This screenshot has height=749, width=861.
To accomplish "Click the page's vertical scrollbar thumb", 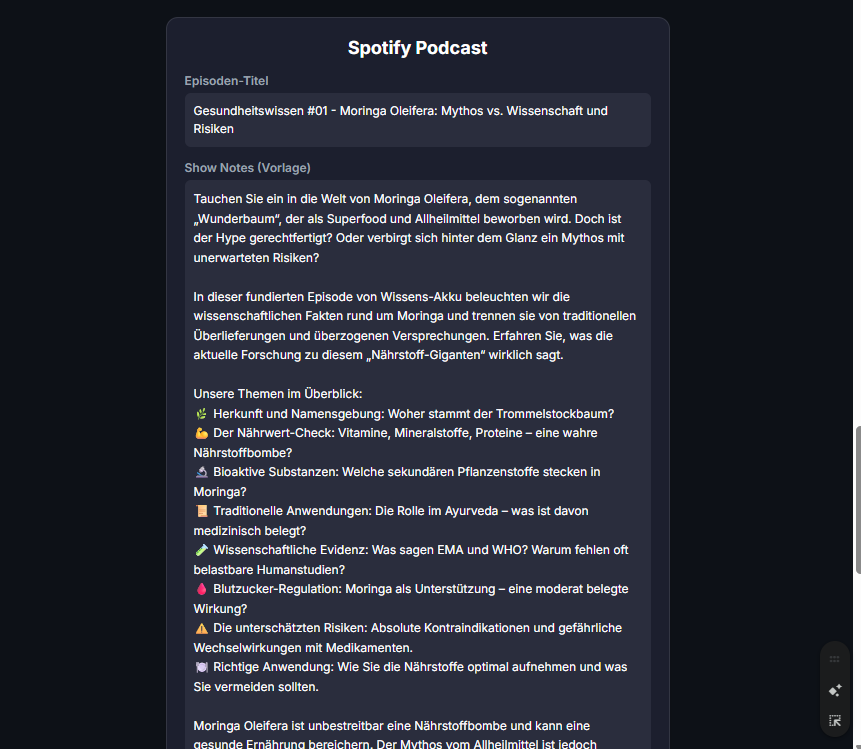I will (x=857, y=500).
